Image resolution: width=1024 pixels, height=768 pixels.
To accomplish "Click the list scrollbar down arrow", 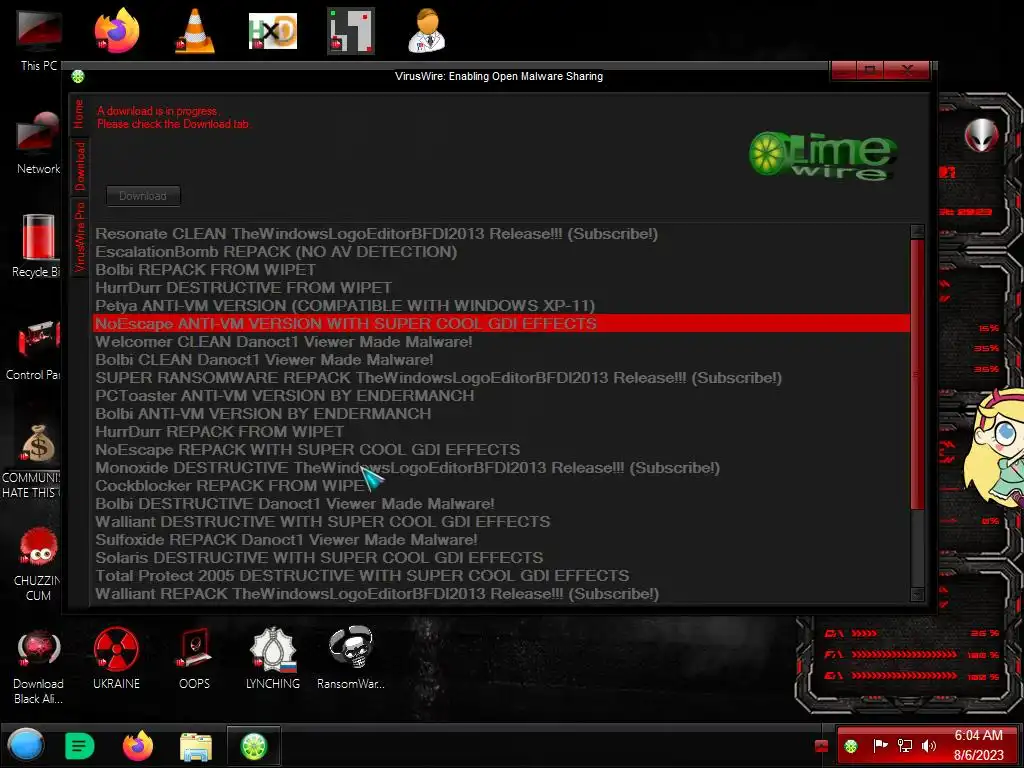I will pyautogui.click(x=918, y=594).
